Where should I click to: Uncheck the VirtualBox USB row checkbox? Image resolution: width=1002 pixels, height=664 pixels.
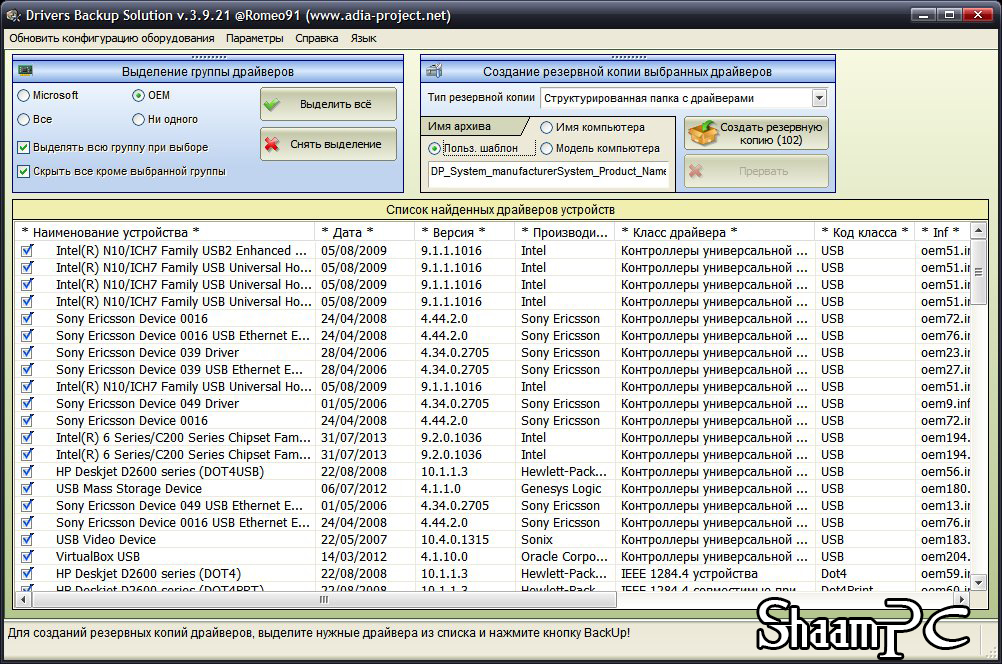[27, 557]
